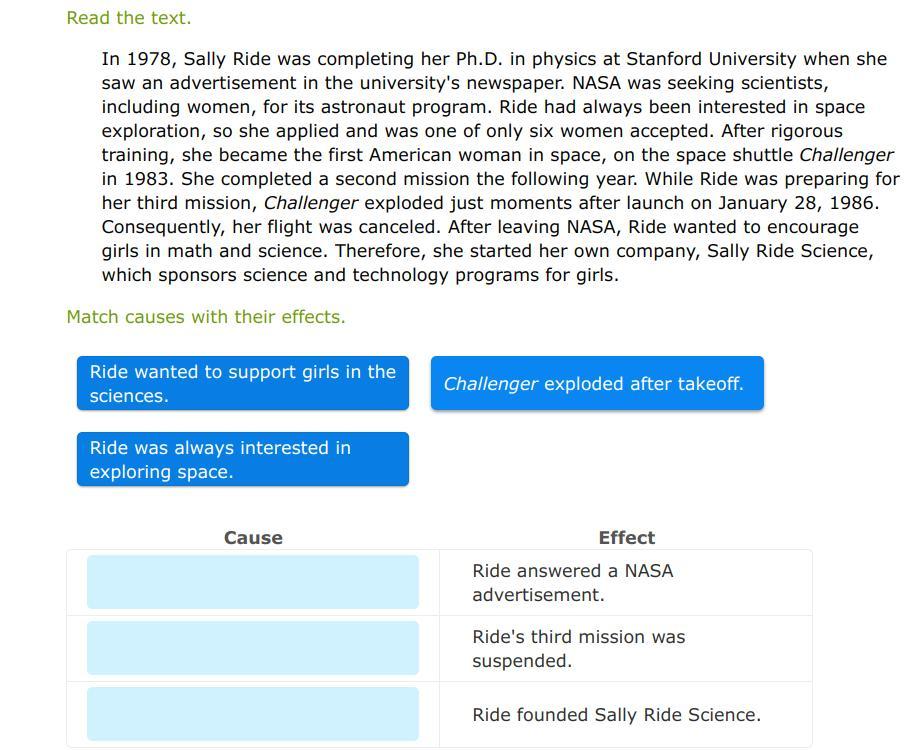Click the 'Read the text.' heading

tap(128, 17)
